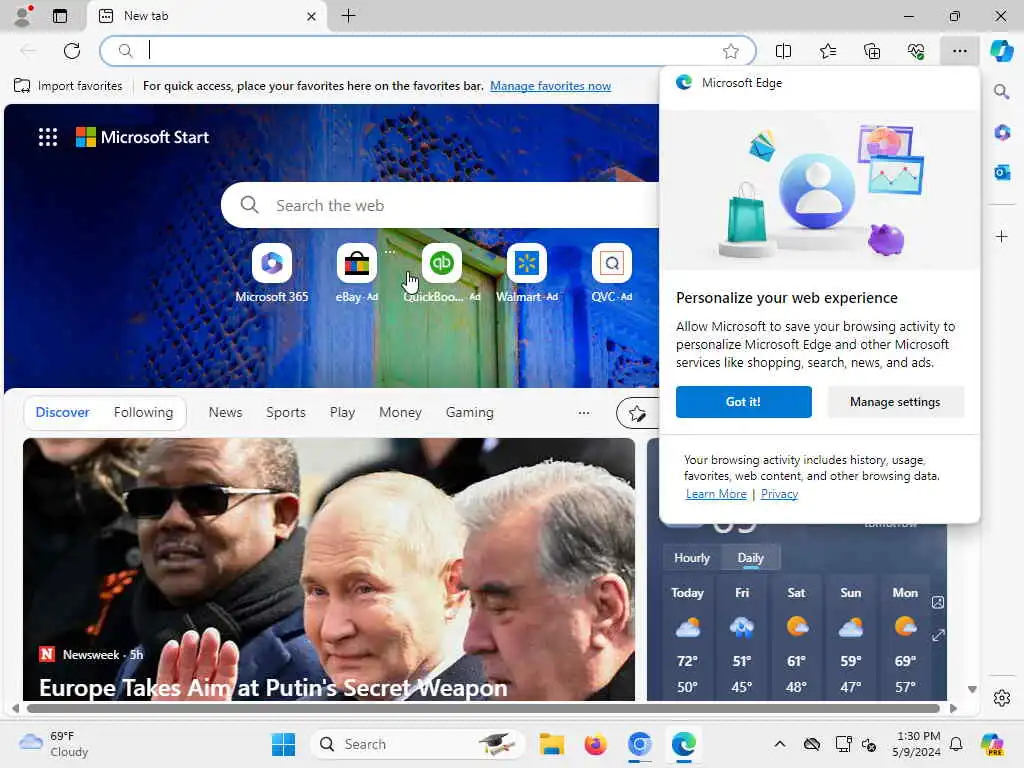
Task: Click Got it! button
Action: [x=743, y=402]
